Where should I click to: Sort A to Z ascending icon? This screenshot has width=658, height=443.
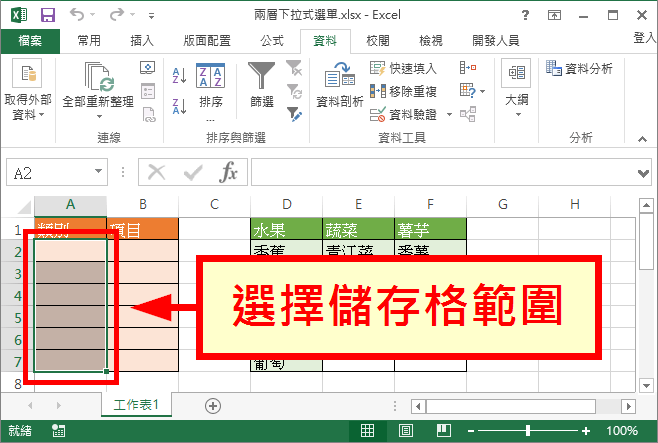(179, 75)
